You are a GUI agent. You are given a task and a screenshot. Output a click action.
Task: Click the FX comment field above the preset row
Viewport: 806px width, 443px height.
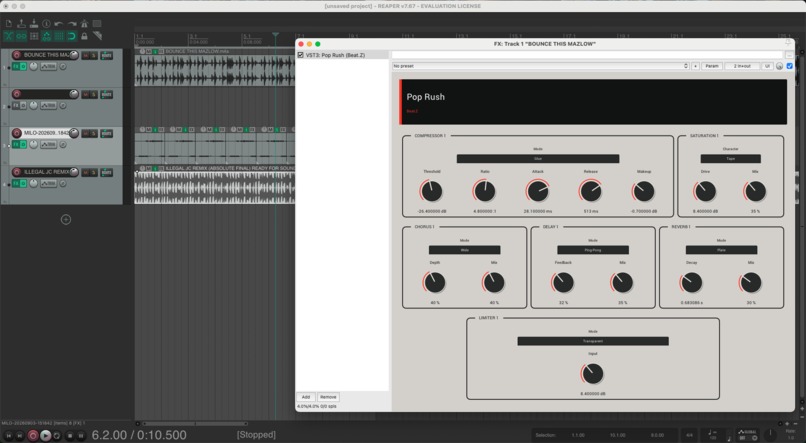[x=587, y=55]
